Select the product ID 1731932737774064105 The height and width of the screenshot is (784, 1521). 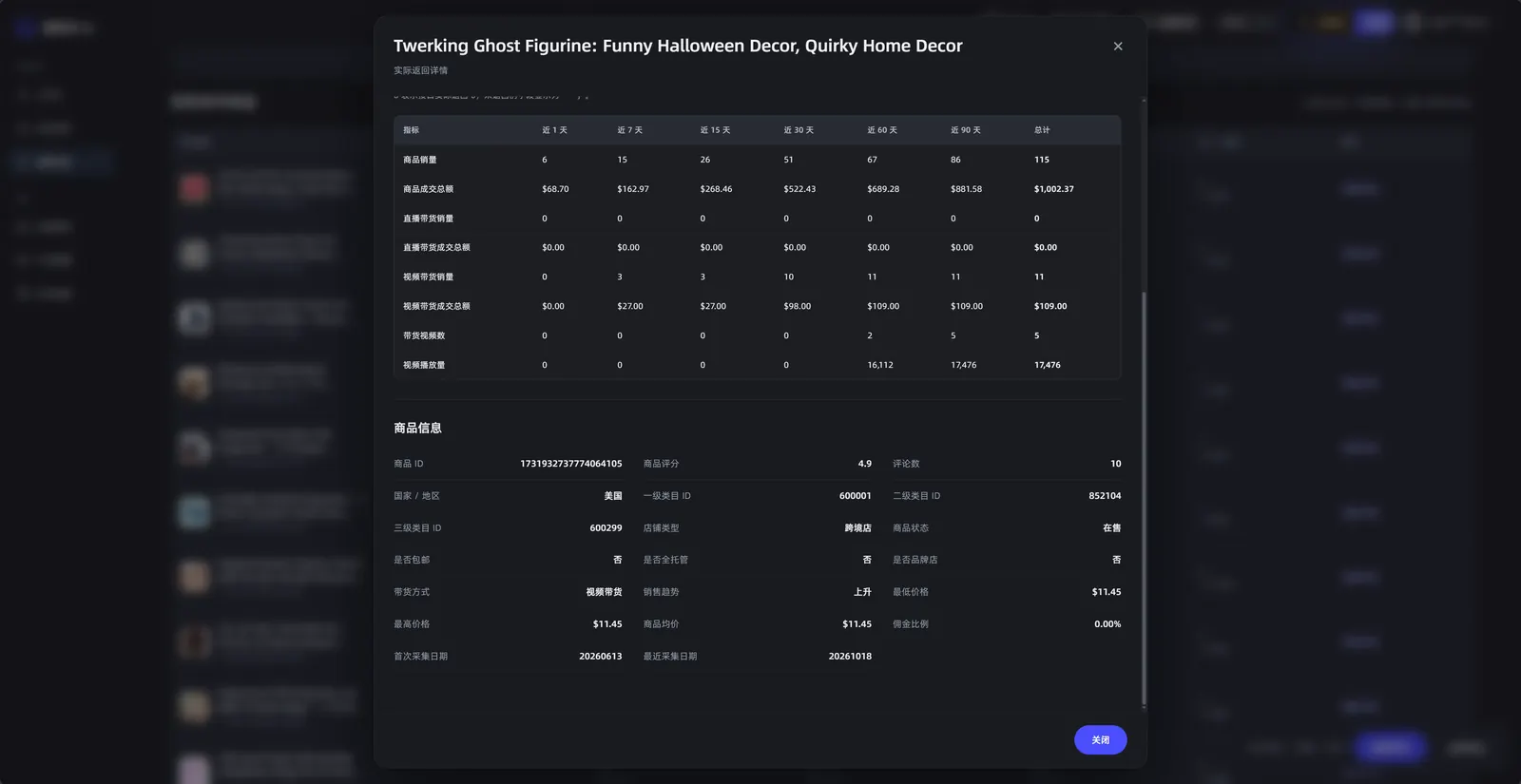click(571, 464)
